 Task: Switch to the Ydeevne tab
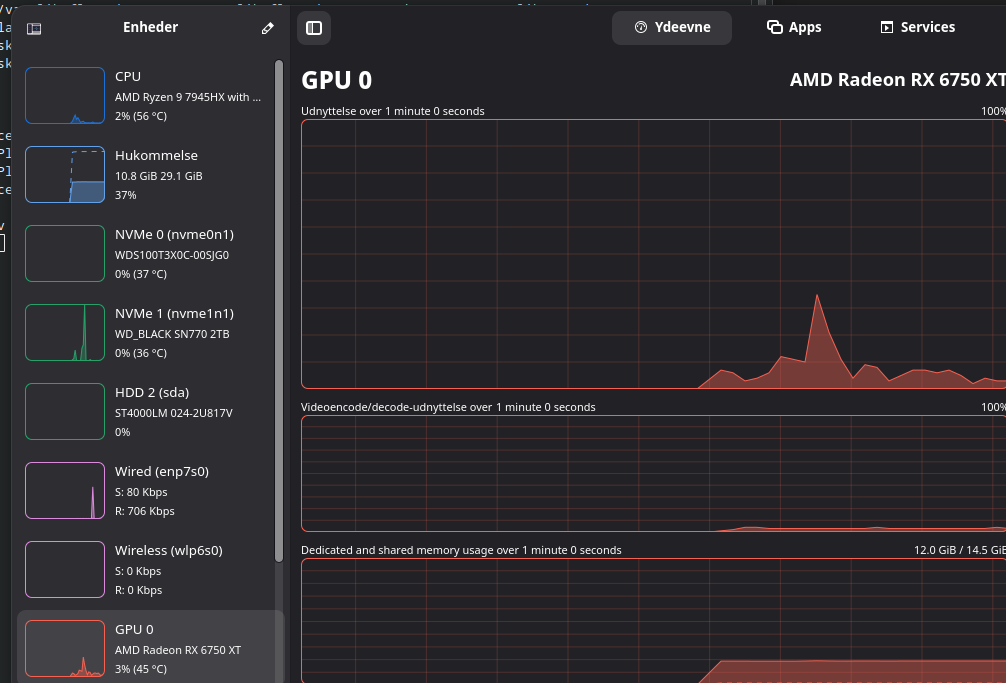point(672,28)
